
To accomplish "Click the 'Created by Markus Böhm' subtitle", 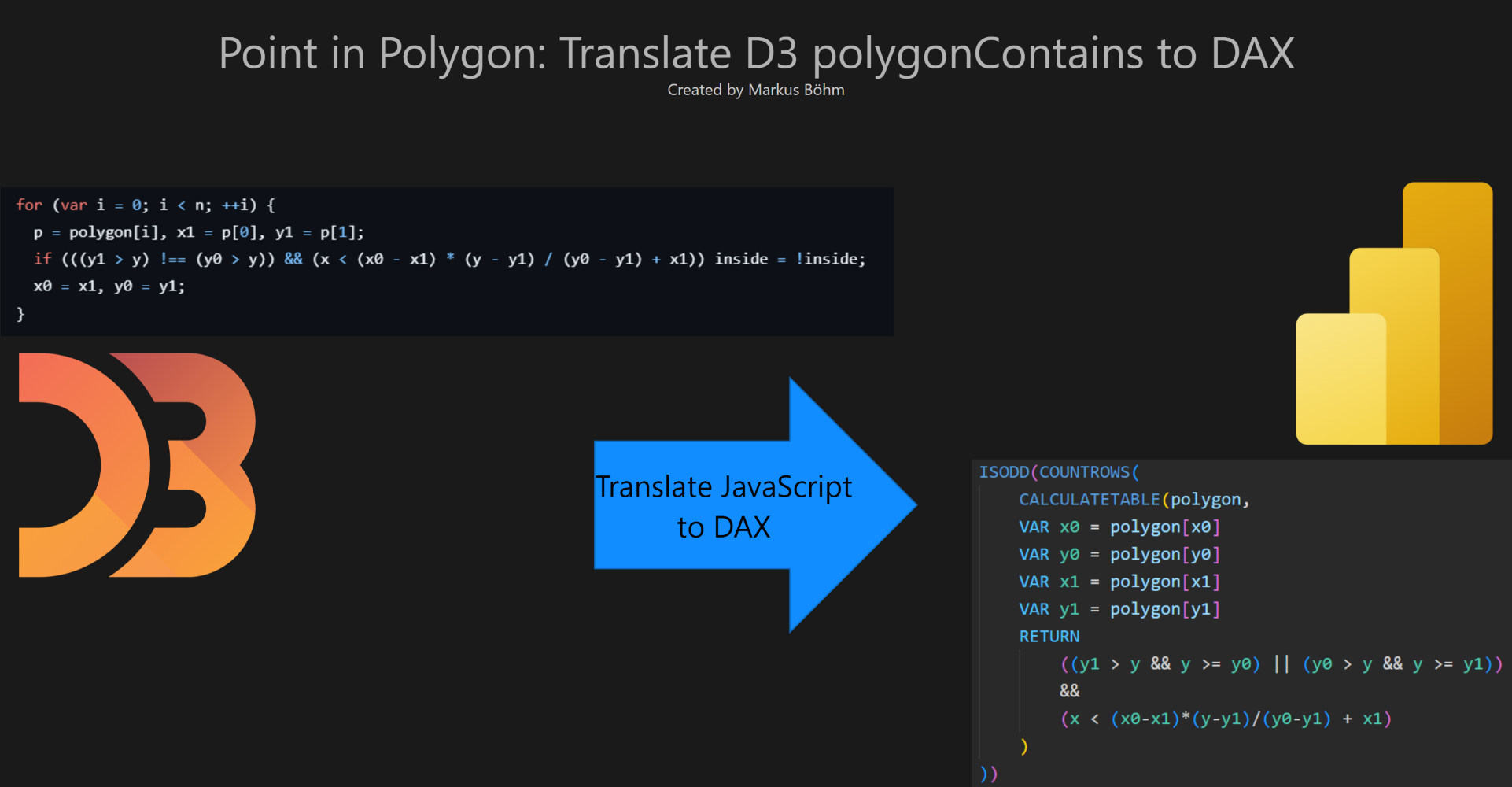I will (x=756, y=90).
